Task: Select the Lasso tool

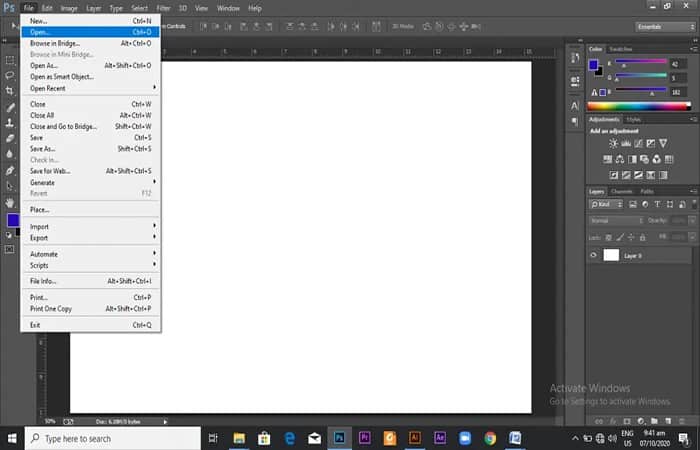Action: 9,75
